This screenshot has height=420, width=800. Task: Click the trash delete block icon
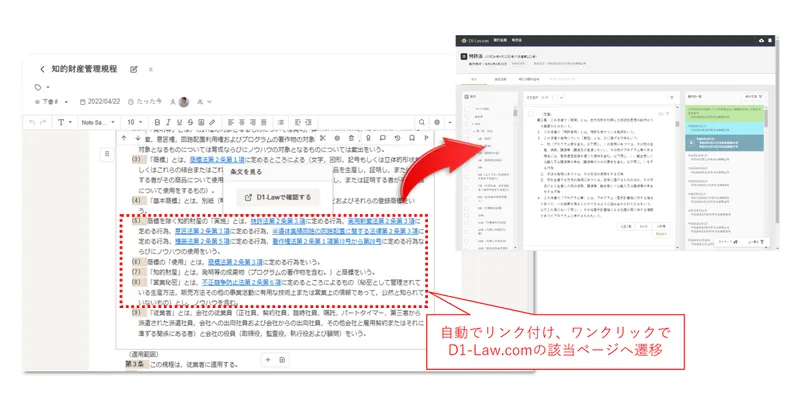point(352,138)
